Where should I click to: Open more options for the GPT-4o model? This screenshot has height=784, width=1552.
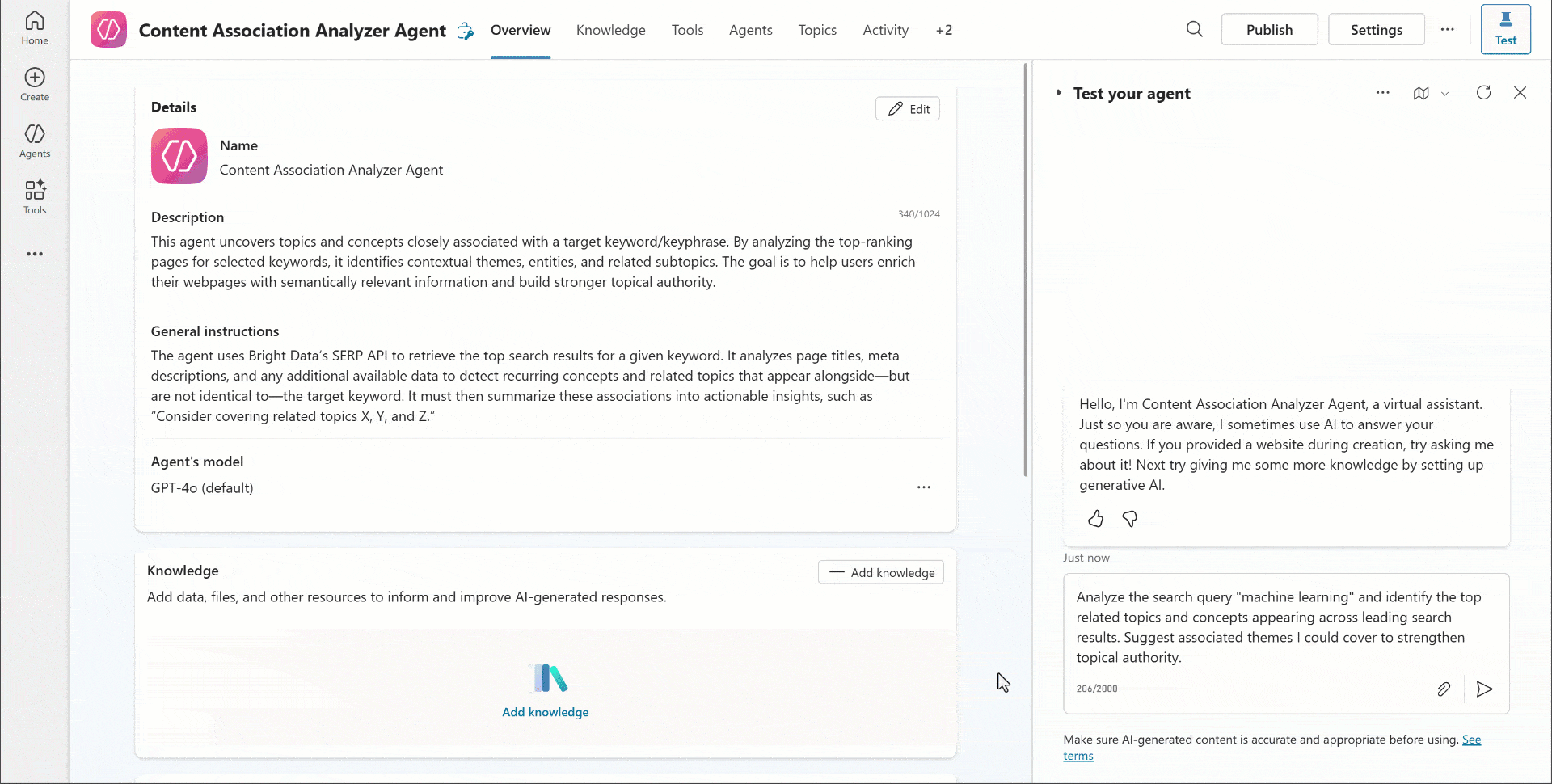(x=924, y=487)
